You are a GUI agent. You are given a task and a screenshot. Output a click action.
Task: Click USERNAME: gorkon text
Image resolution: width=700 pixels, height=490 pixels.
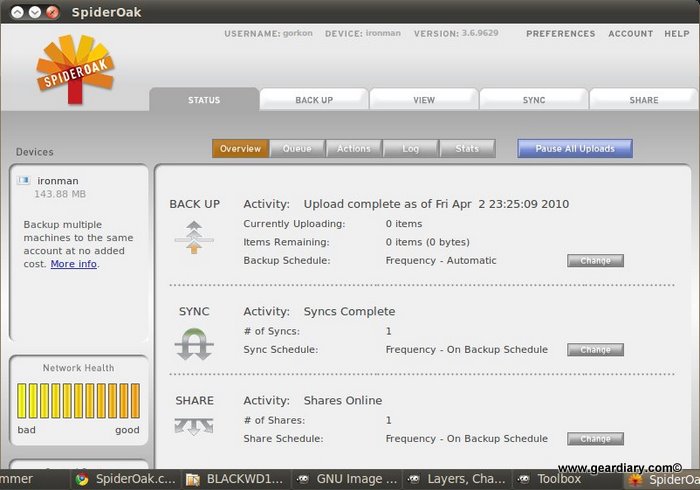click(x=268, y=33)
